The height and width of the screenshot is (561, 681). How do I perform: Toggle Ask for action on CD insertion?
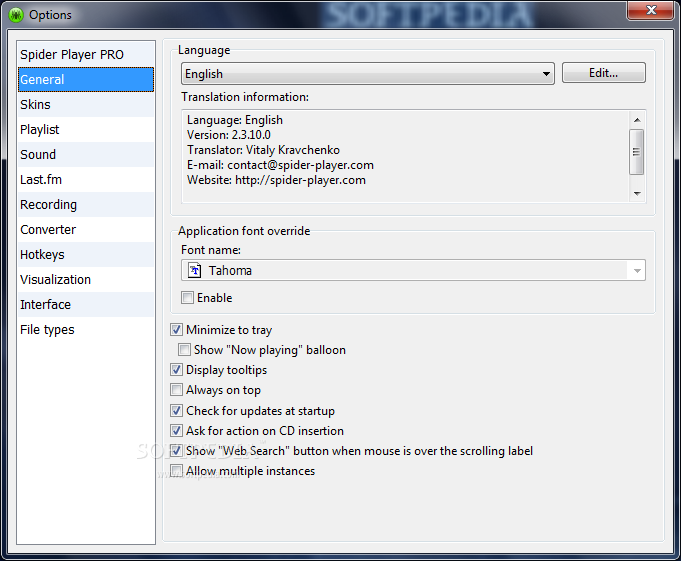(176, 431)
